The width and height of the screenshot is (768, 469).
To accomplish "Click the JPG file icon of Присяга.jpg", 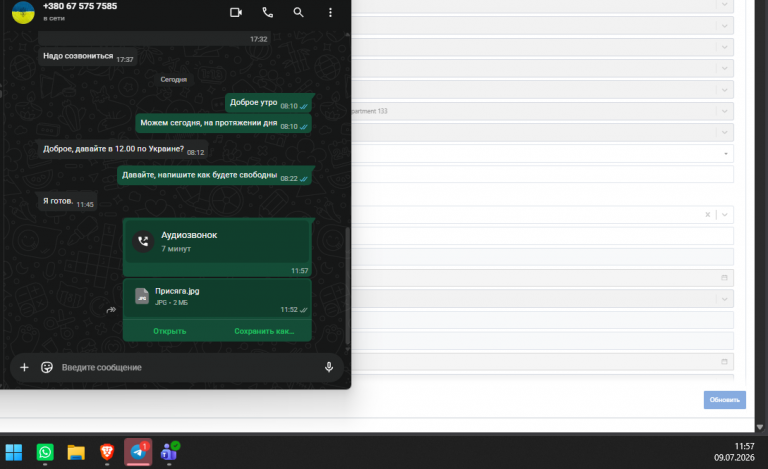I will click(142, 296).
